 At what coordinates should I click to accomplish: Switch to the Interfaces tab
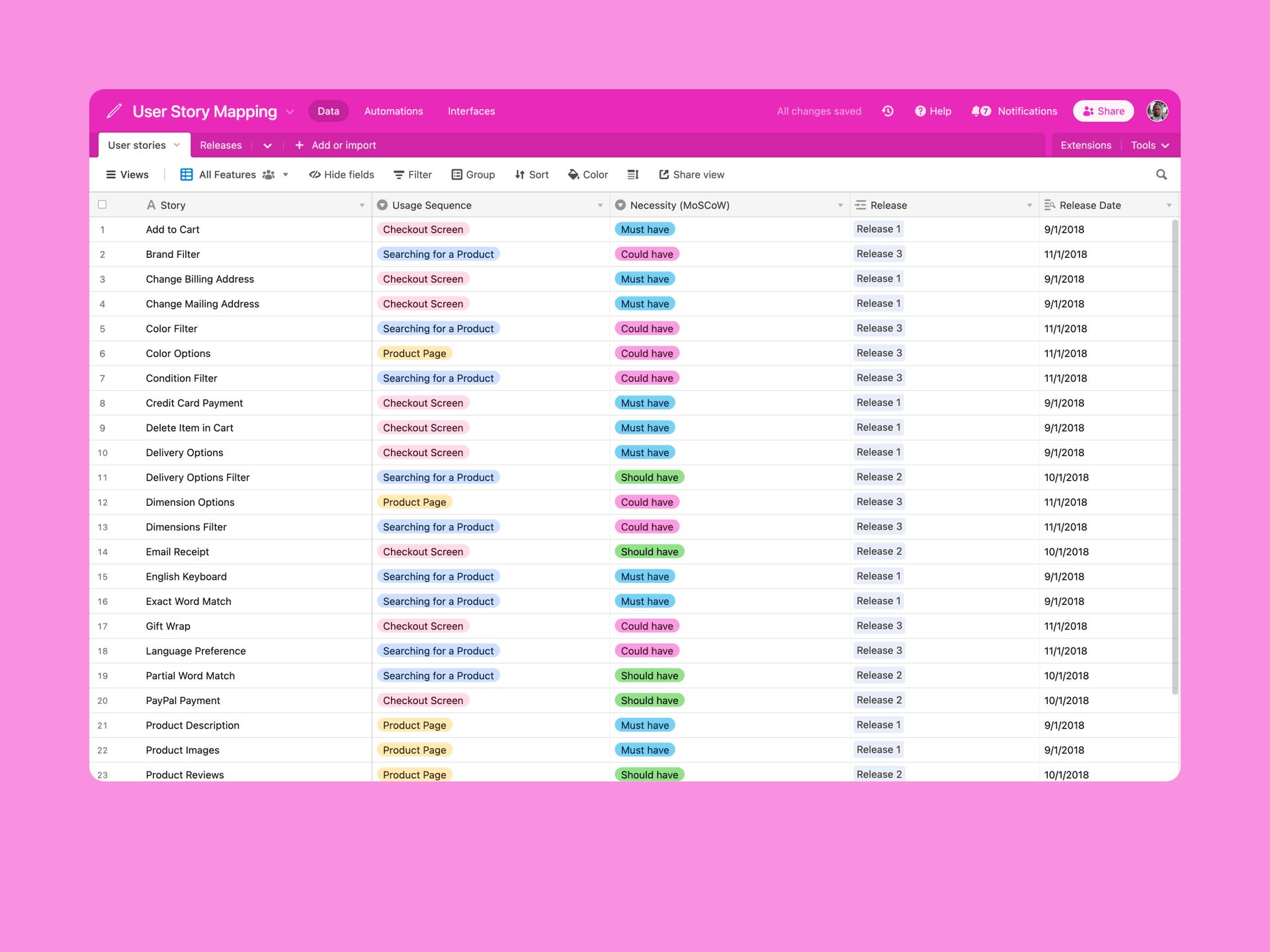coord(471,111)
